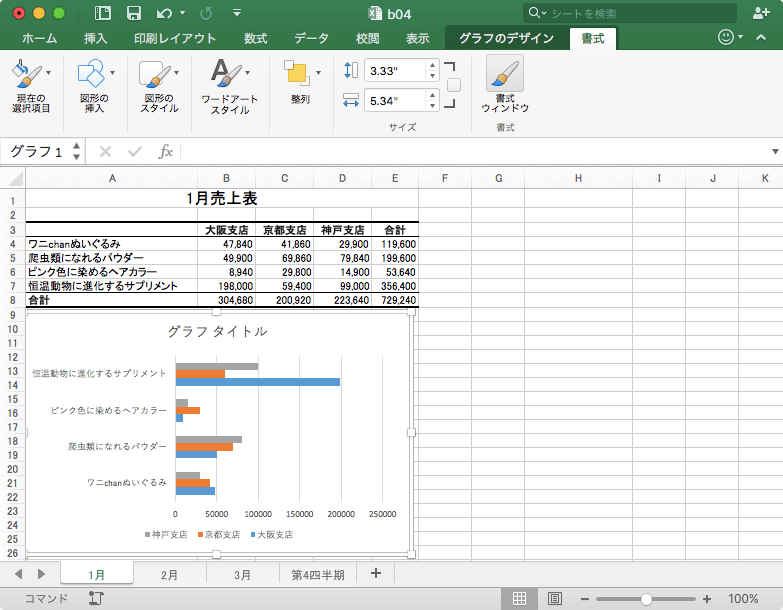Open the quick access toolbar customize menu
Image resolution: width=783 pixels, height=610 pixels.
click(x=237, y=13)
